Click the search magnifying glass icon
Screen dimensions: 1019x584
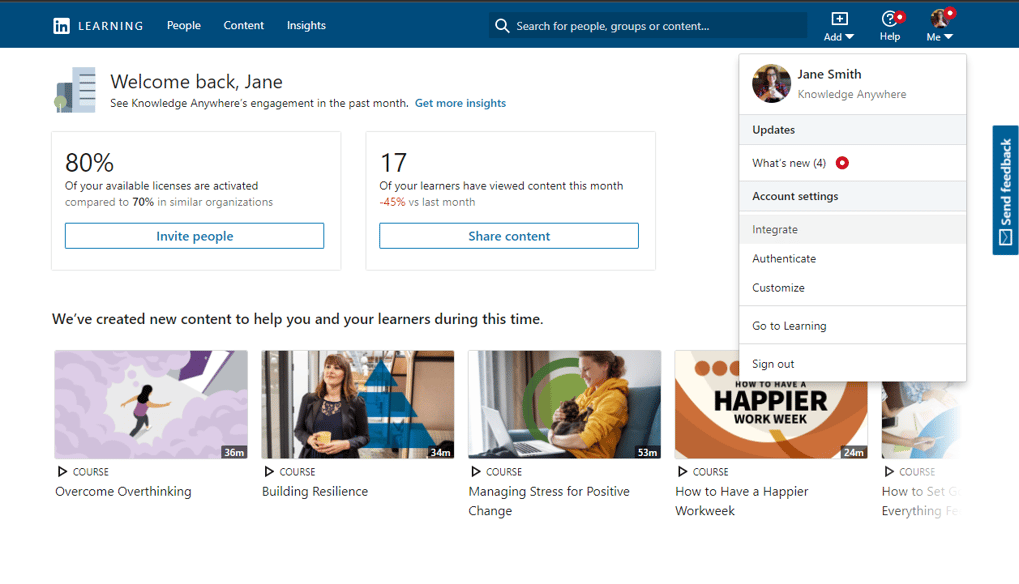[501, 25]
